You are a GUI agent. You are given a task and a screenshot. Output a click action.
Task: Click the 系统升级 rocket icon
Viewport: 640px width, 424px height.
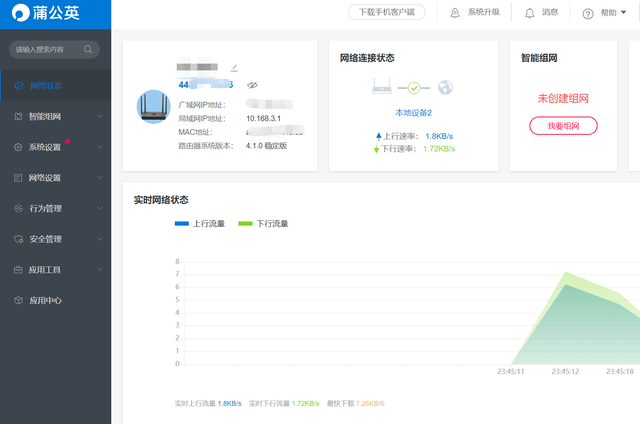pos(455,13)
